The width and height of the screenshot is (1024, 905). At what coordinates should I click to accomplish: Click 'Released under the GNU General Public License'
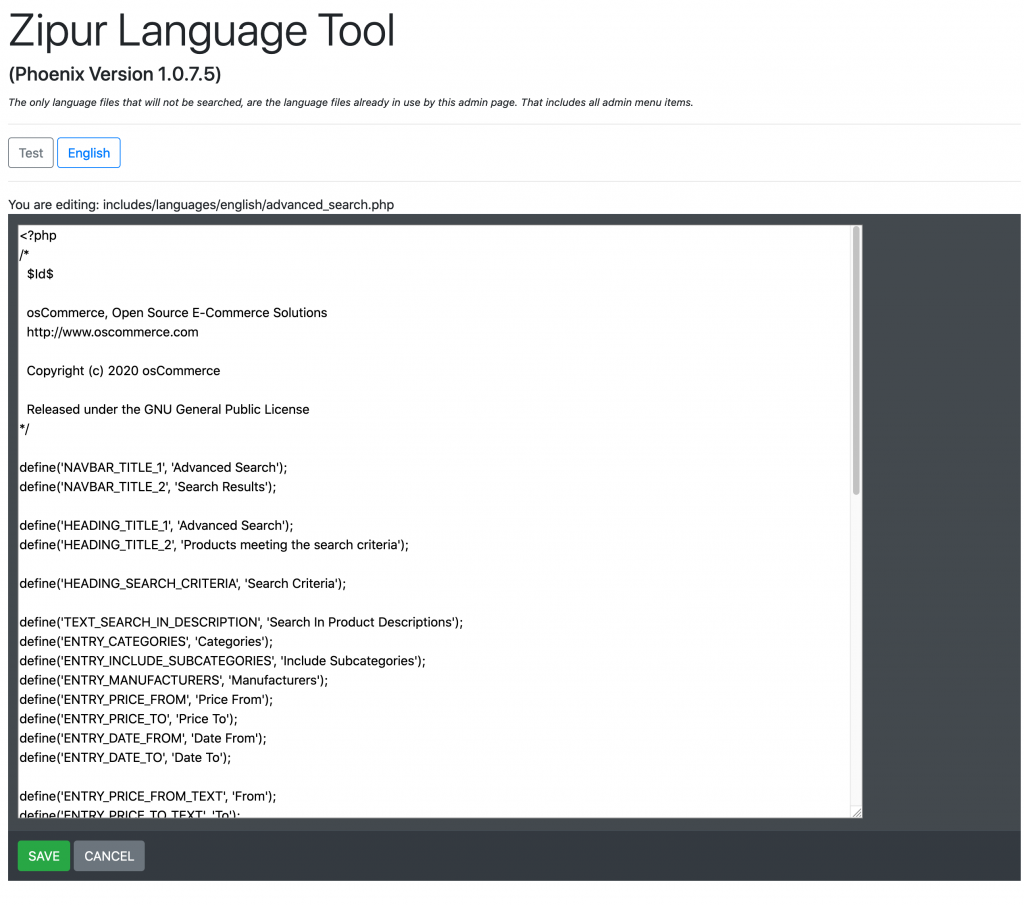(168, 409)
